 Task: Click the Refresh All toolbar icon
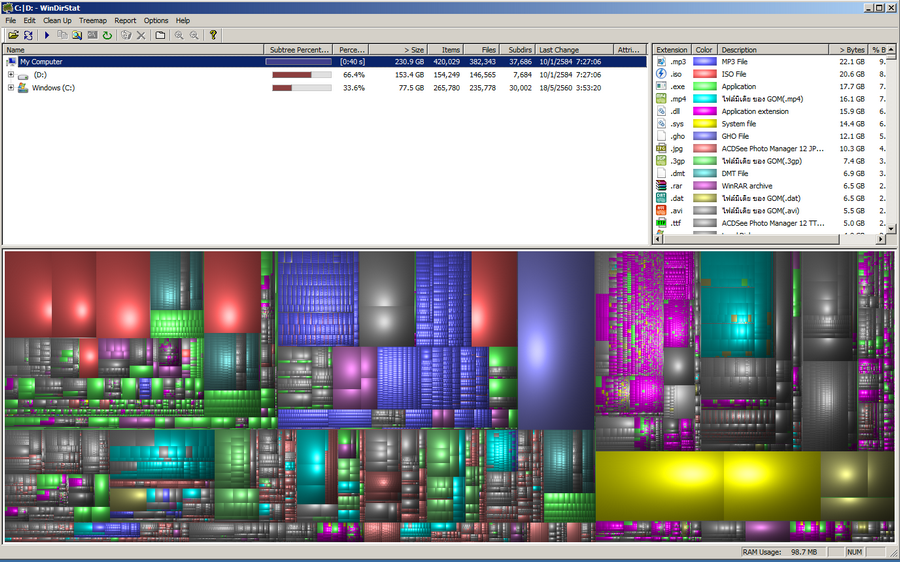point(28,35)
